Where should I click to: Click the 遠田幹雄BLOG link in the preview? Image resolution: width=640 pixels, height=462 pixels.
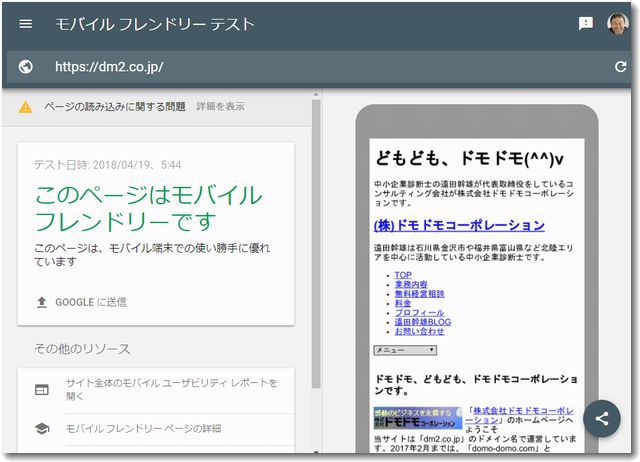click(x=422, y=322)
